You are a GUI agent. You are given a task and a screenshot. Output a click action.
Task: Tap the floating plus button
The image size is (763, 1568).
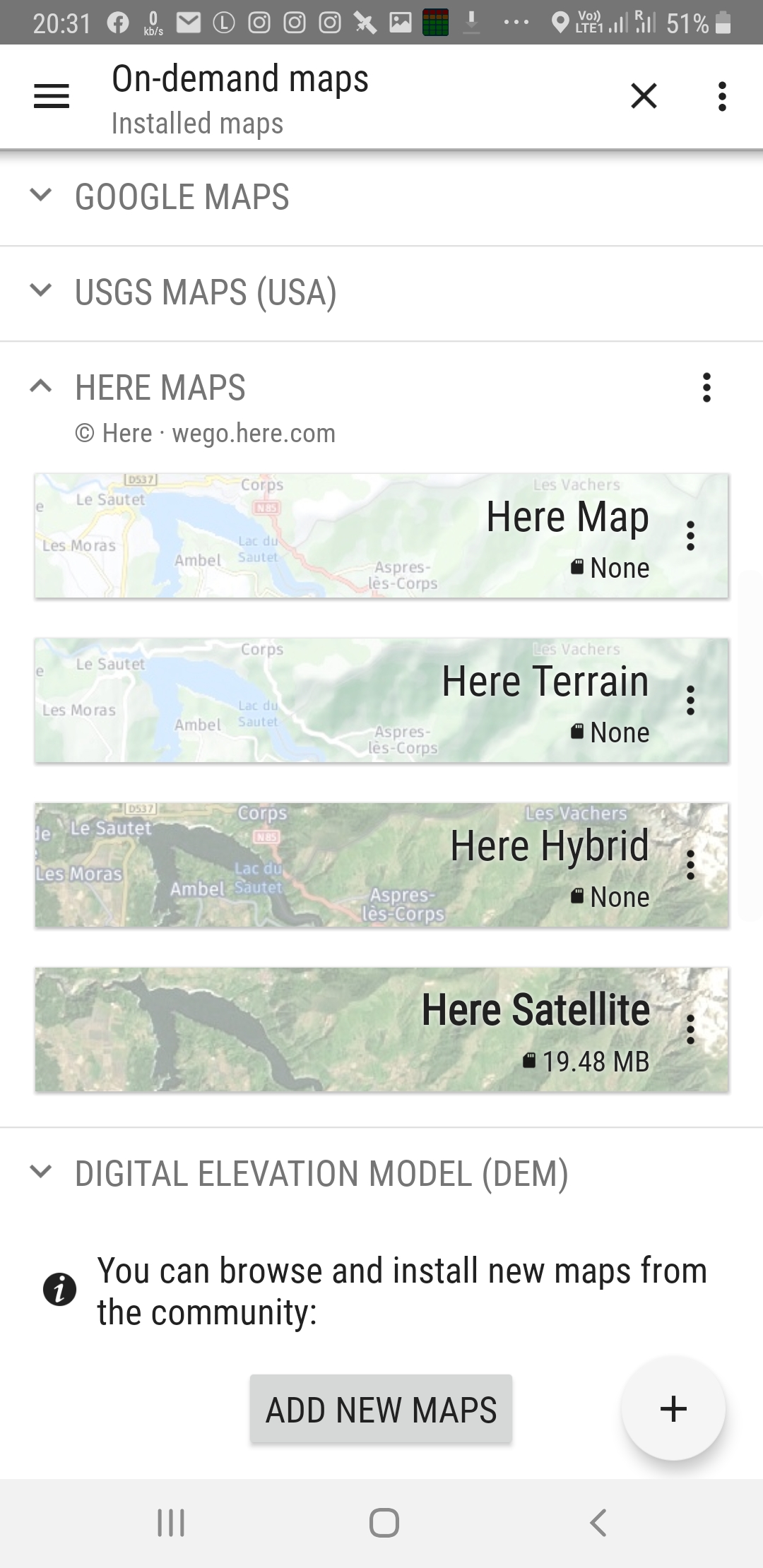pos(673,1408)
